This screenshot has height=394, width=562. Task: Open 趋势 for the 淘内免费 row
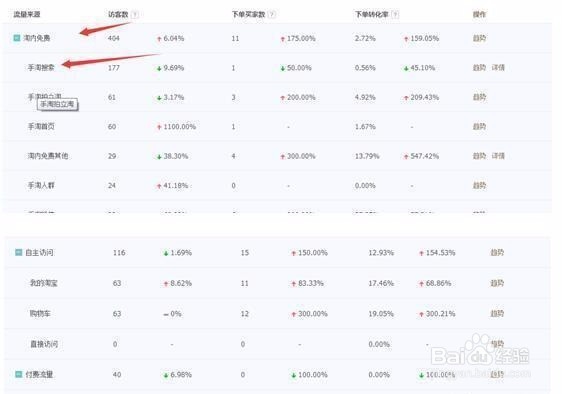point(479,38)
